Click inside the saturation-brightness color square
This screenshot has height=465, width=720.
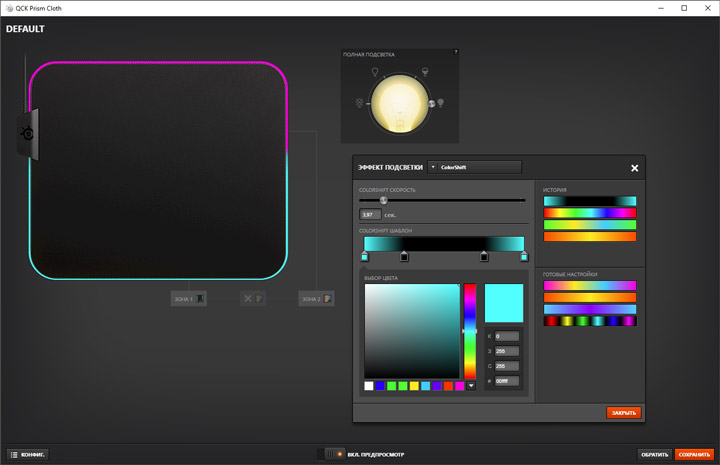pyautogui.click(x=412, y=331)
